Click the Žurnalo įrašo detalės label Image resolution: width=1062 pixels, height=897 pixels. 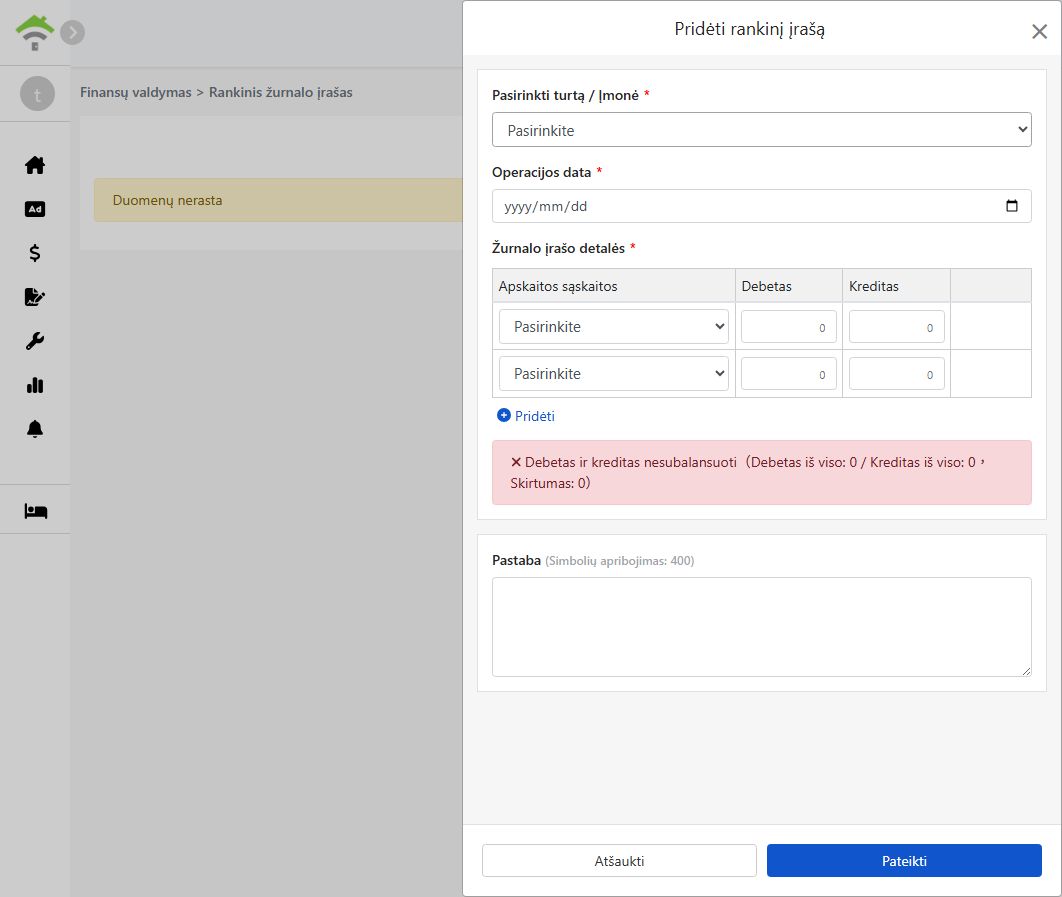(558, 248)
